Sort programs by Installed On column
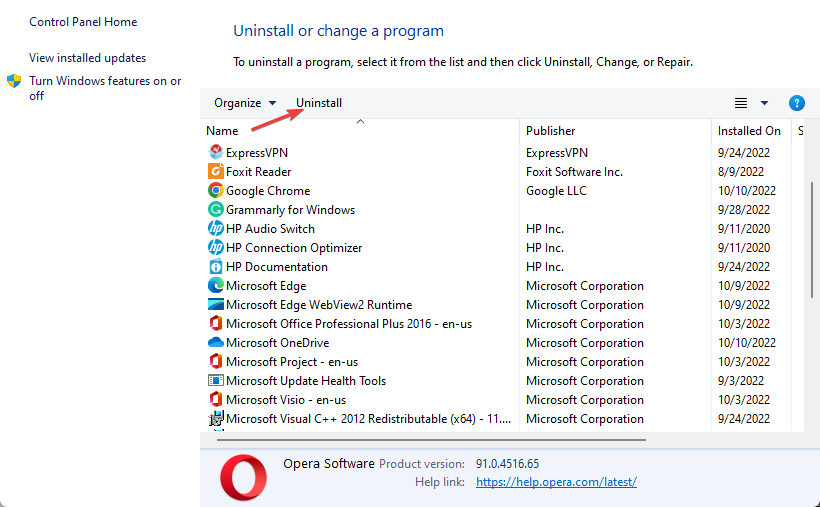 (749, 131)
